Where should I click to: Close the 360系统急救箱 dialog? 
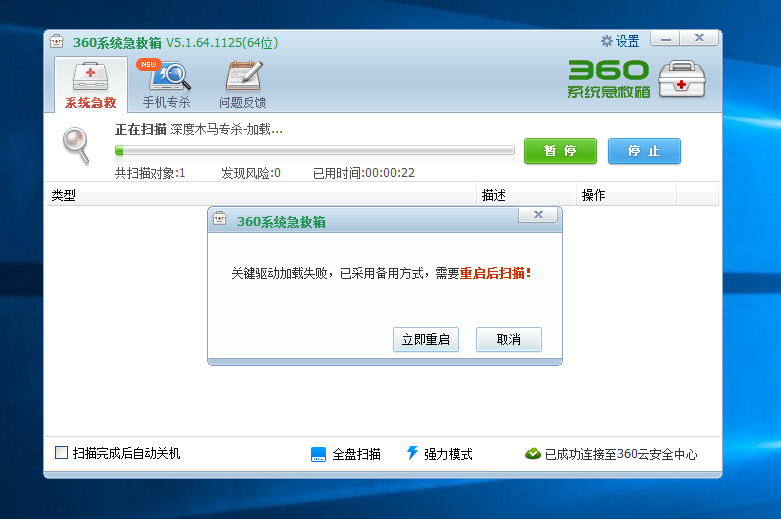click(x=538, y=215)
